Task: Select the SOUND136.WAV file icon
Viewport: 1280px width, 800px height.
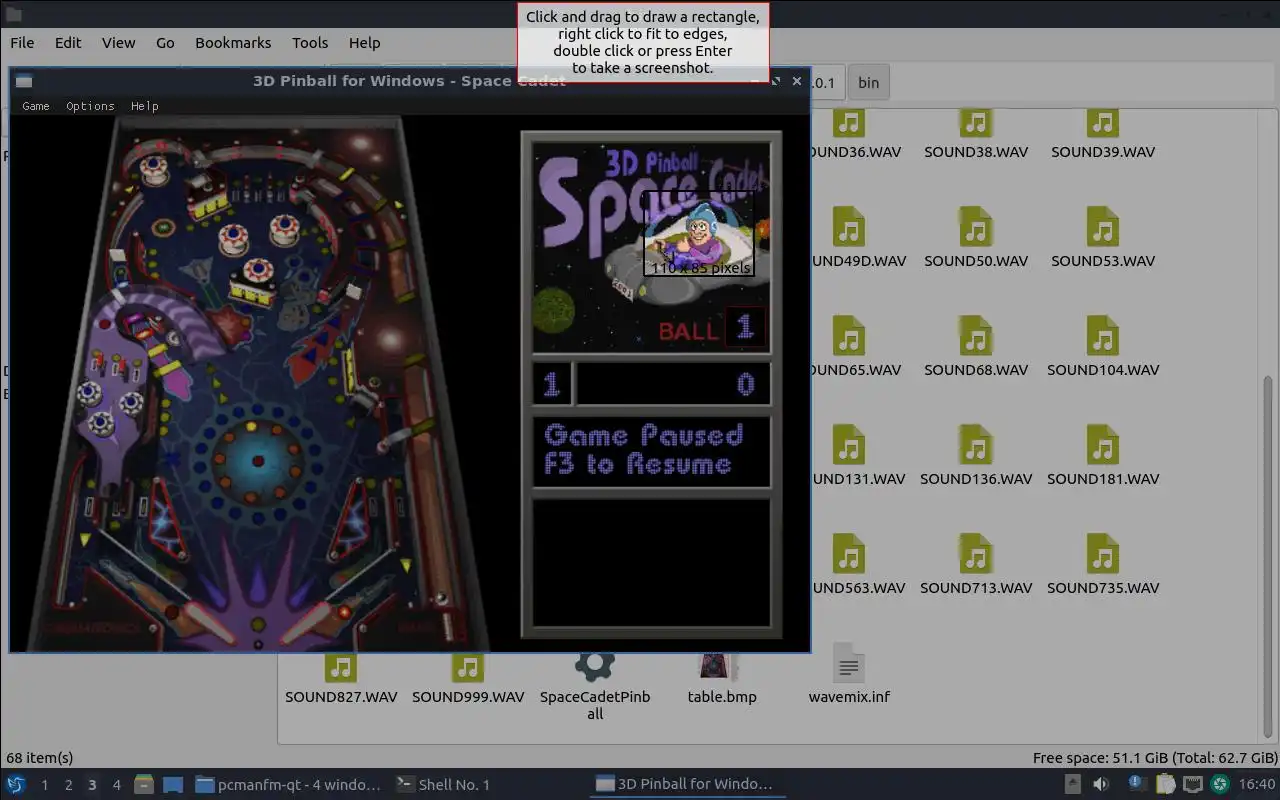Action: (x=976, y=446)
